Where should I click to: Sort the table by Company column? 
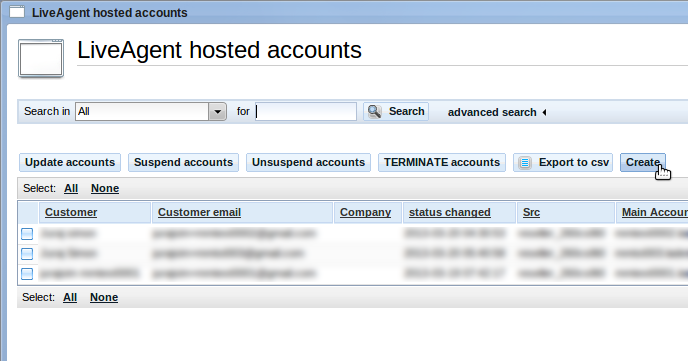[x=366, y=212]
